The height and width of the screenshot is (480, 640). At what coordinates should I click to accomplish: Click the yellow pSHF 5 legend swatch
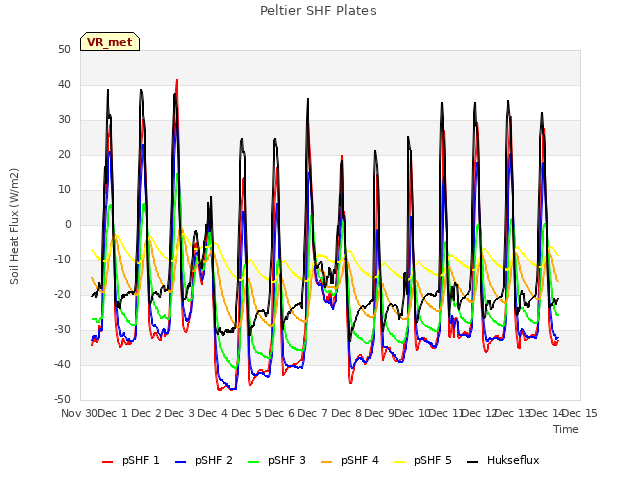400,462
